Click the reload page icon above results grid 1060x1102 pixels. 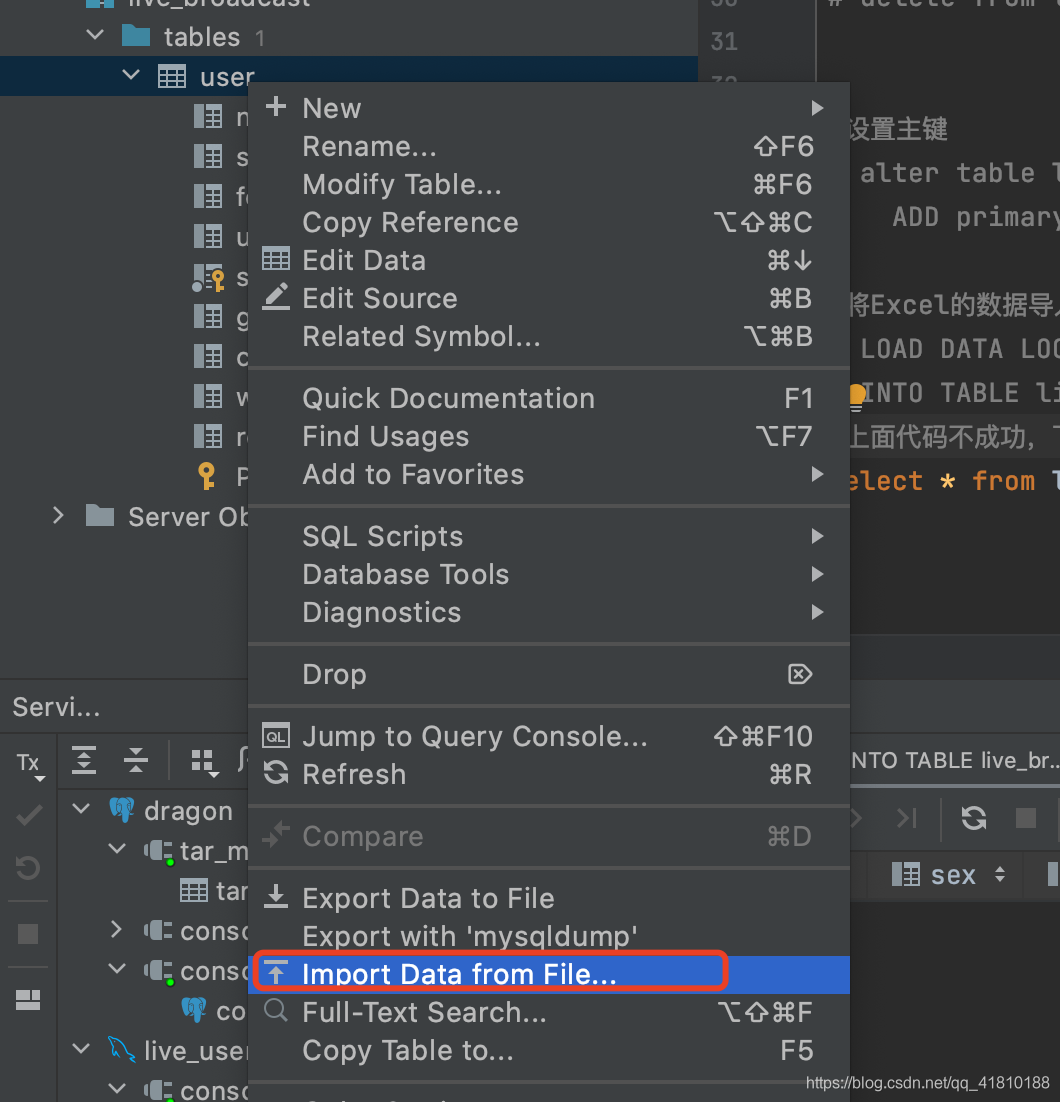tap(974, 818)
